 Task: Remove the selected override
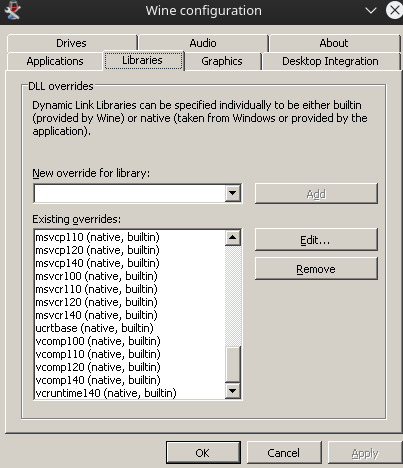(x=316, y=269)
